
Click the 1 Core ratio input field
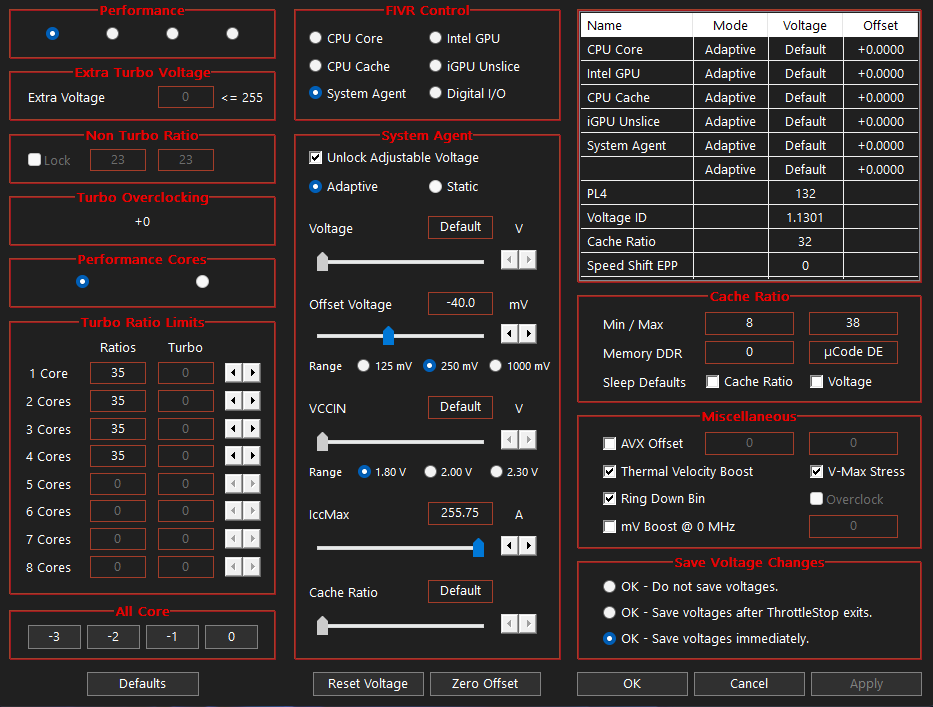[118, 373]
